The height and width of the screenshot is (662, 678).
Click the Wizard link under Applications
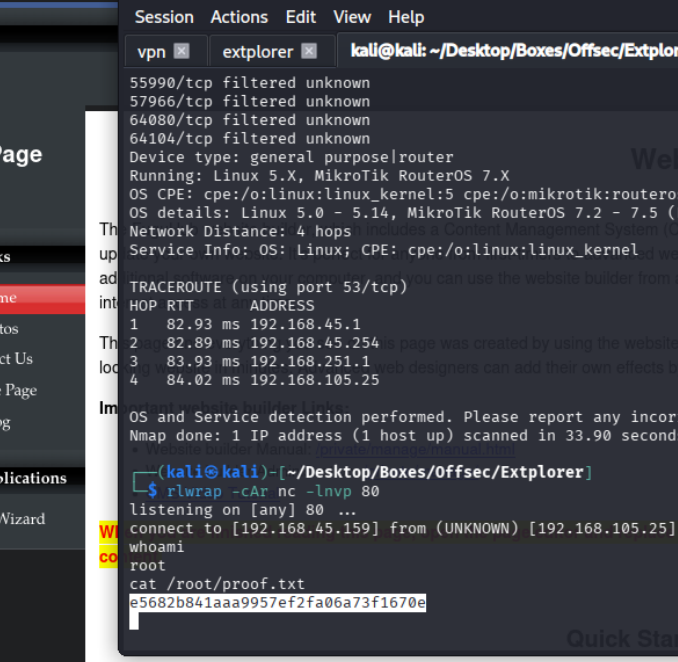point(22,518)
